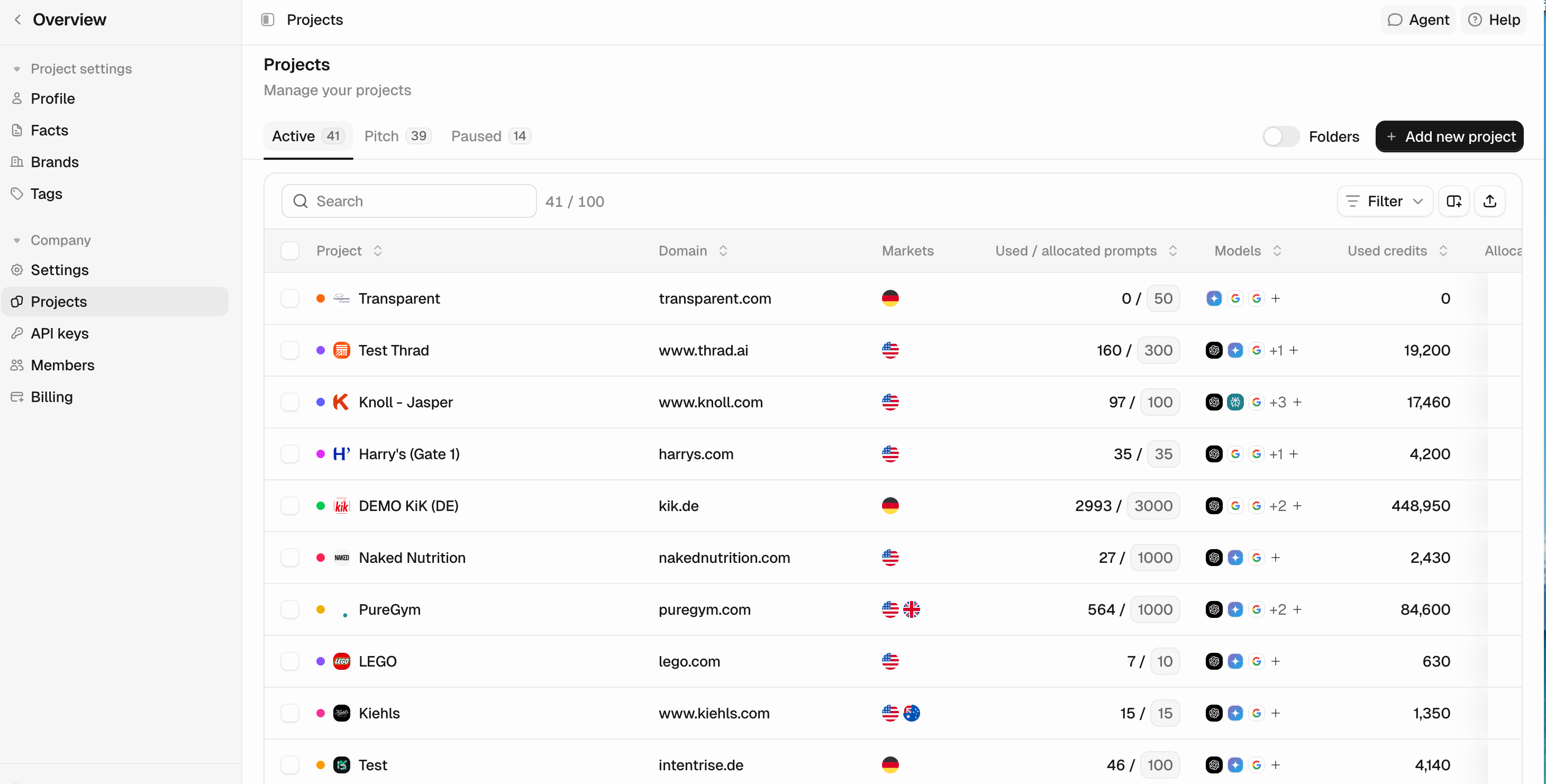This screenshot has width=1546, height=784.
Task: Select the Knoll - Jasper row checkbox
Action: coord(290,402)
